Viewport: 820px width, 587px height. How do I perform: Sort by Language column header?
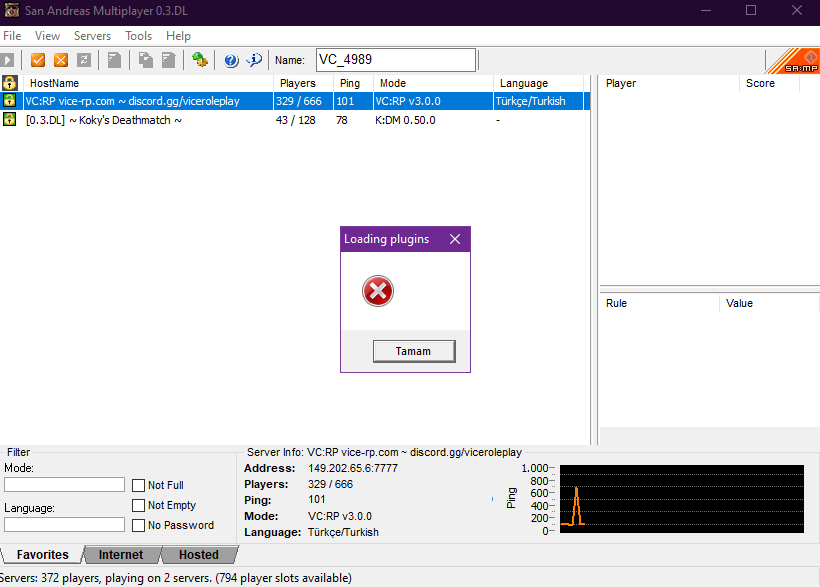click(539, 83)
